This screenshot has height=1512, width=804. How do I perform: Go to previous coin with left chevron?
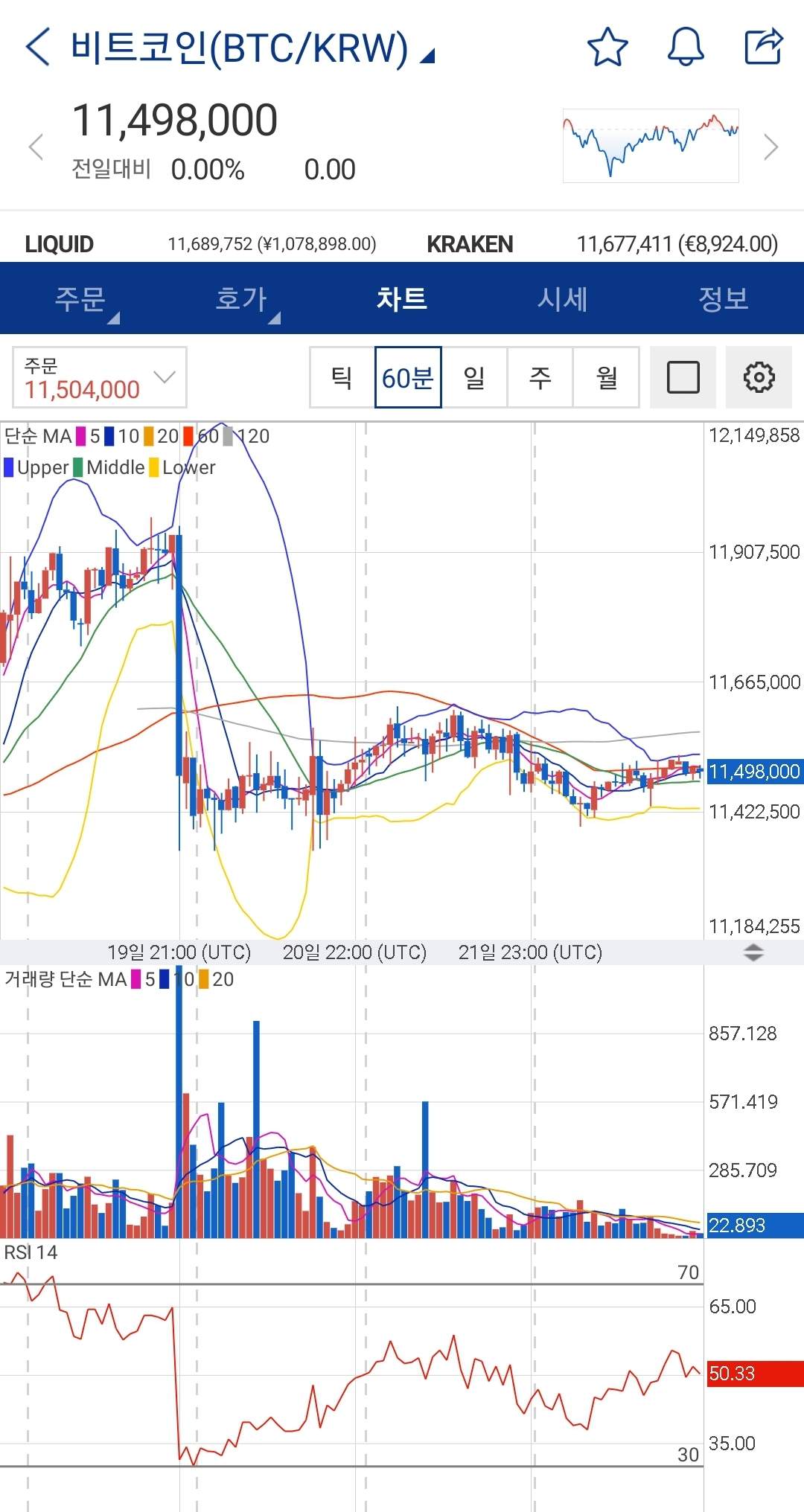[x=36, y=147]
